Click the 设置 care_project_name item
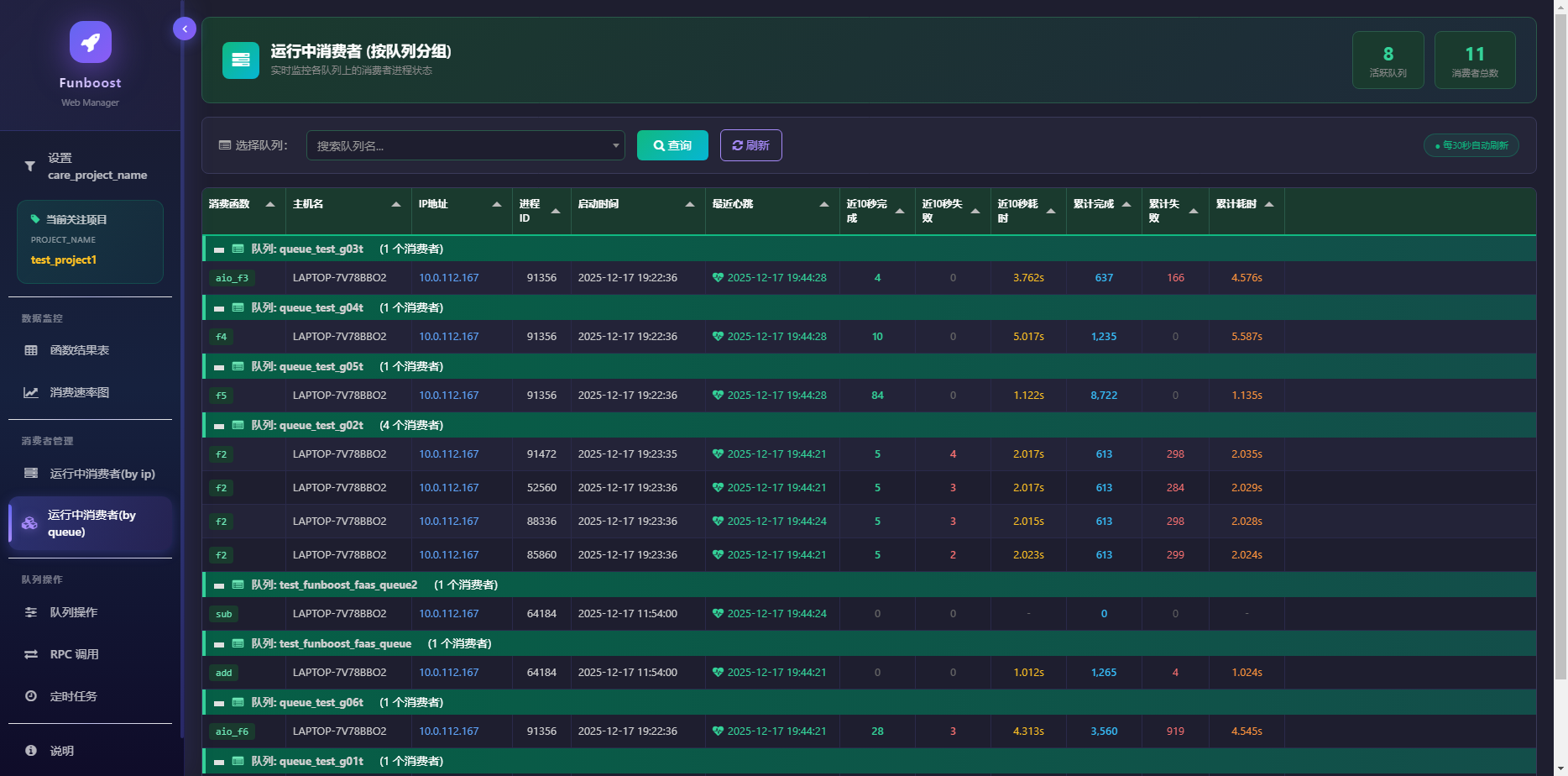Image resolution: width=1568 pixels, height=776 pixels. click(90, 166)
